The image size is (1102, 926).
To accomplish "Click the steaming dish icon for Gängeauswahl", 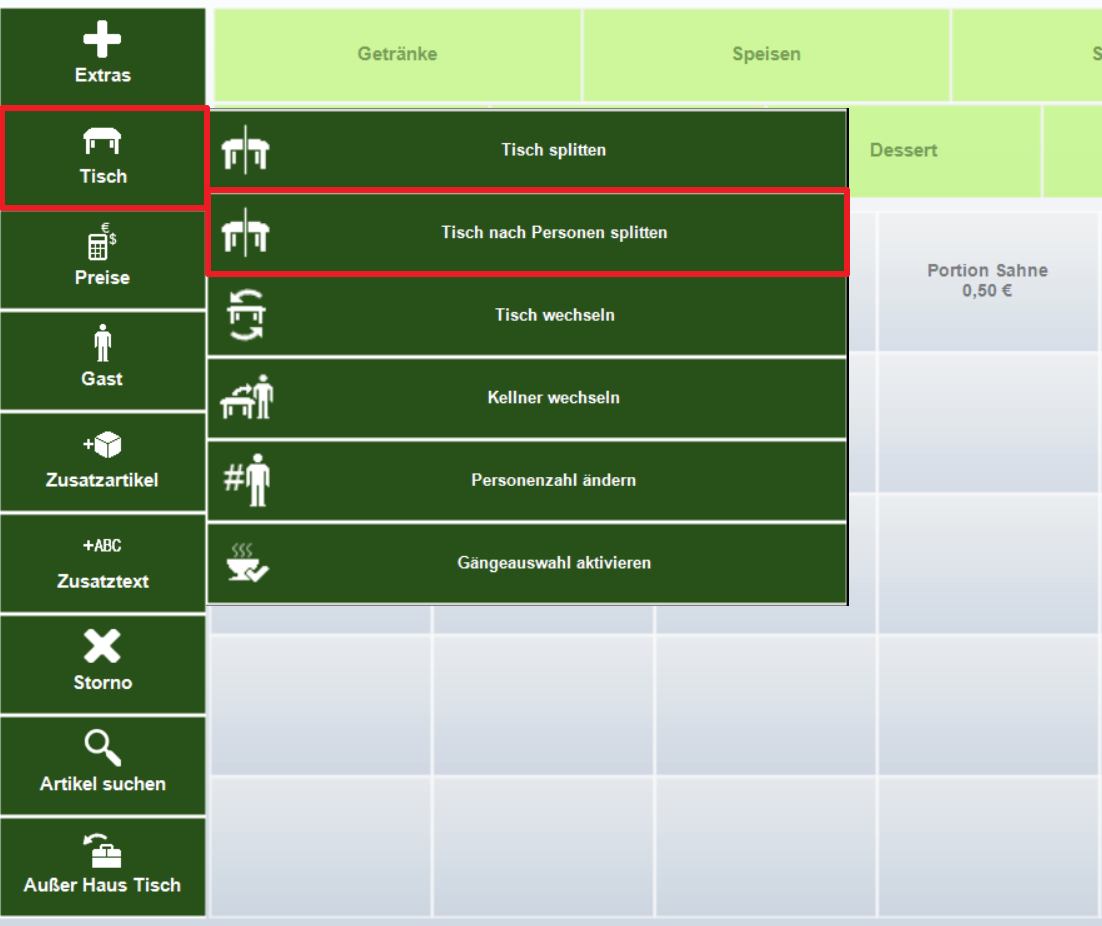I will 247,562.
